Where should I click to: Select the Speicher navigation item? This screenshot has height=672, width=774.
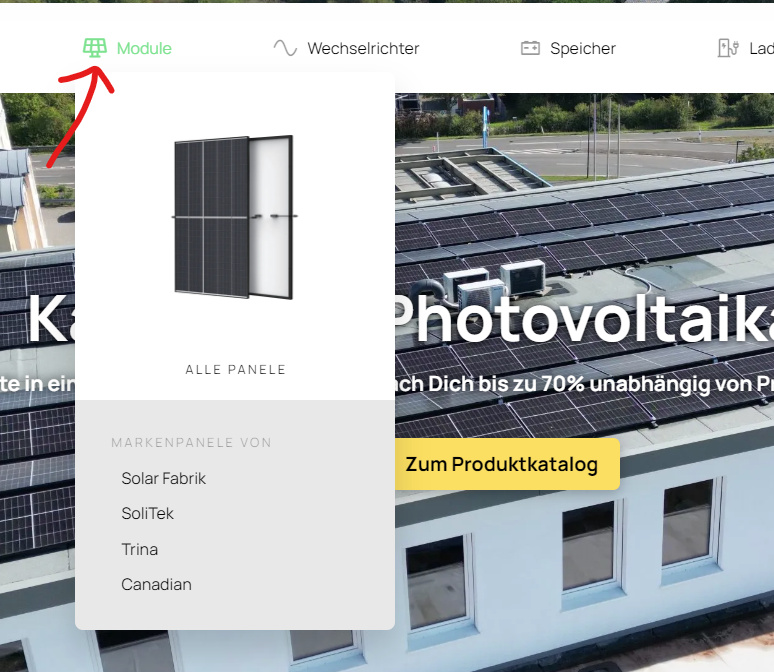pos(582,48)
